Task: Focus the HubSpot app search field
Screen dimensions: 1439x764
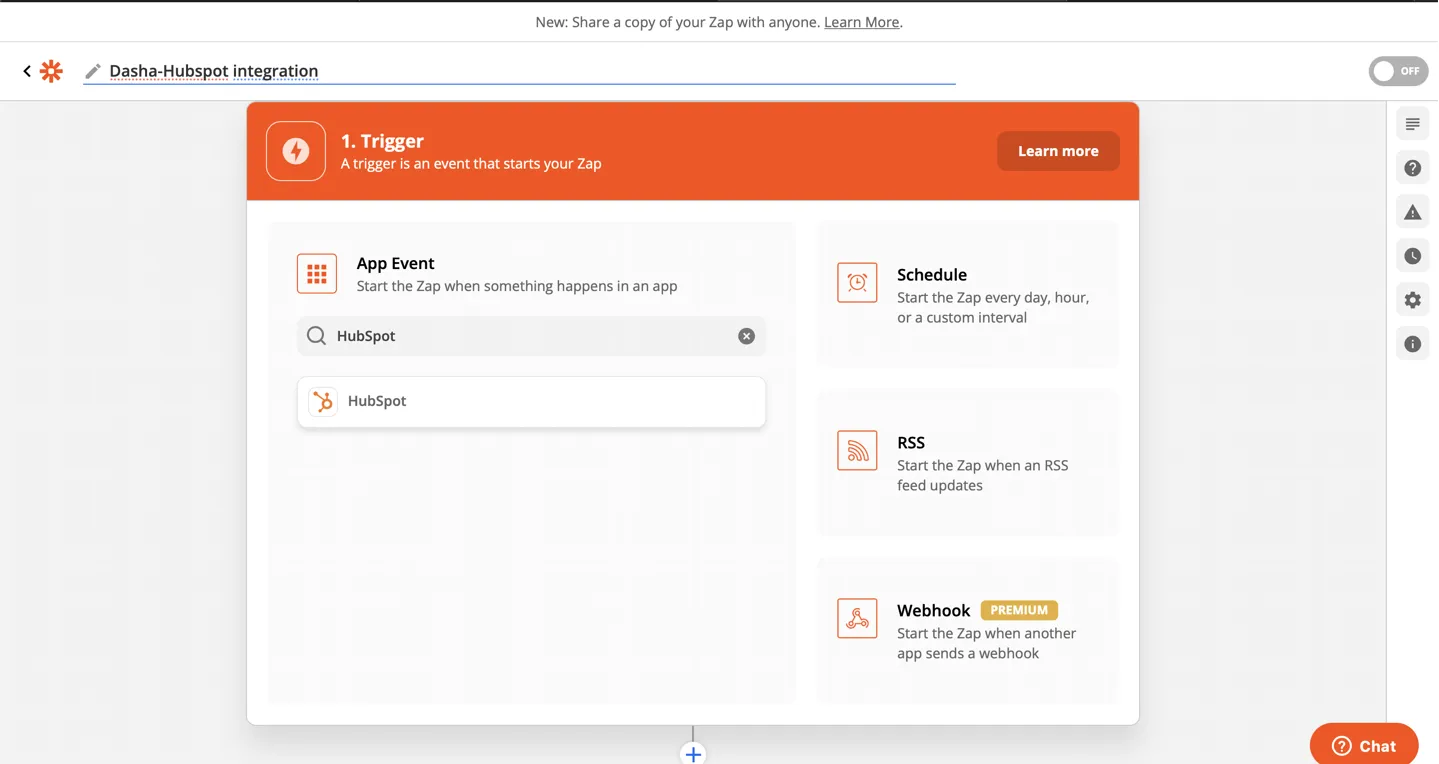Action: 531,336
